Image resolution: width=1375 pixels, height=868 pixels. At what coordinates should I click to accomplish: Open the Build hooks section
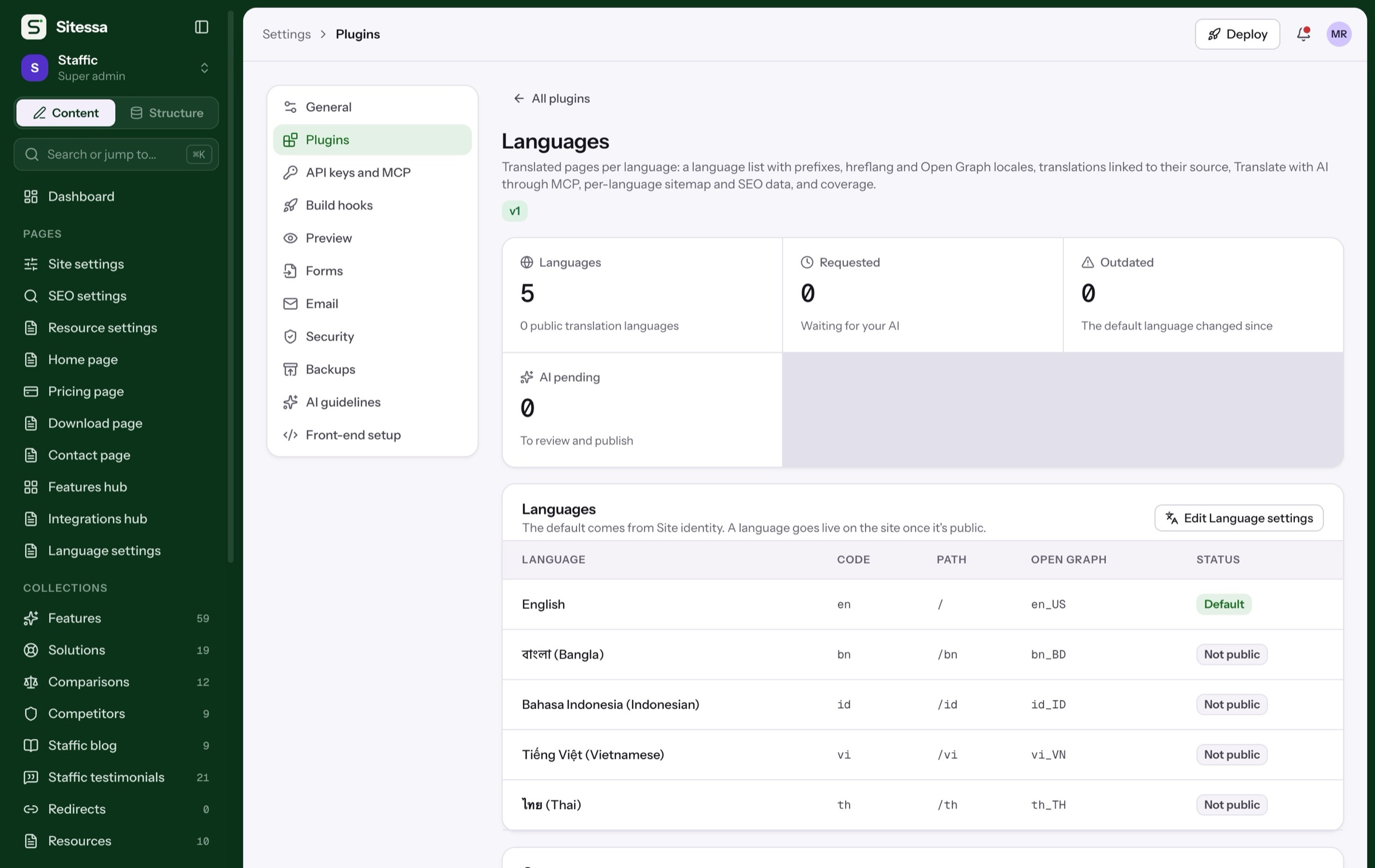372,205
